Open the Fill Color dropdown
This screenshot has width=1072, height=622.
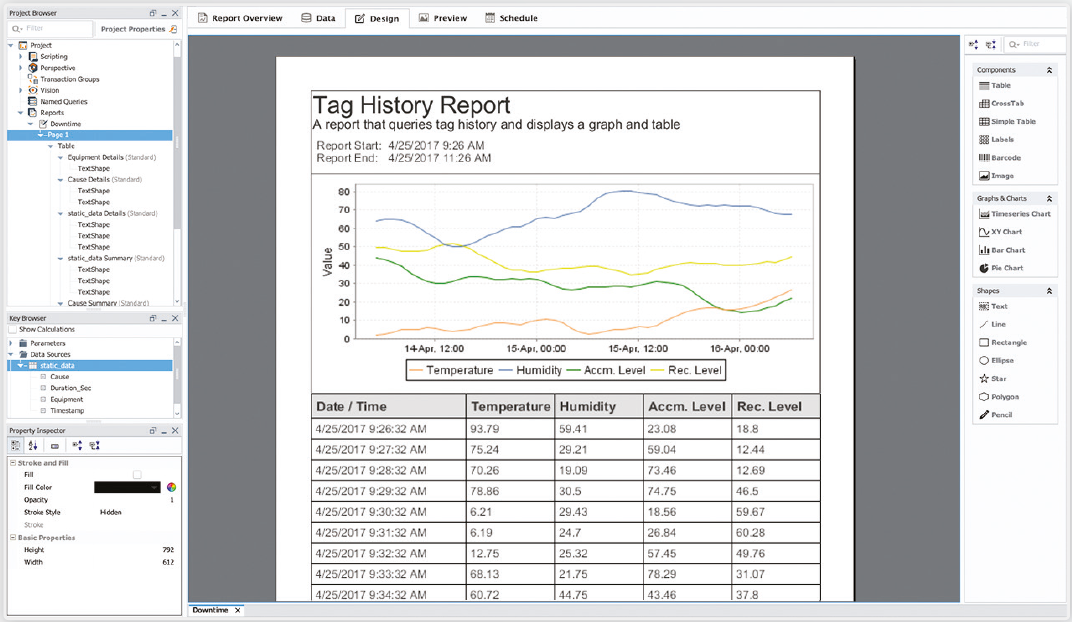[154, 488]
